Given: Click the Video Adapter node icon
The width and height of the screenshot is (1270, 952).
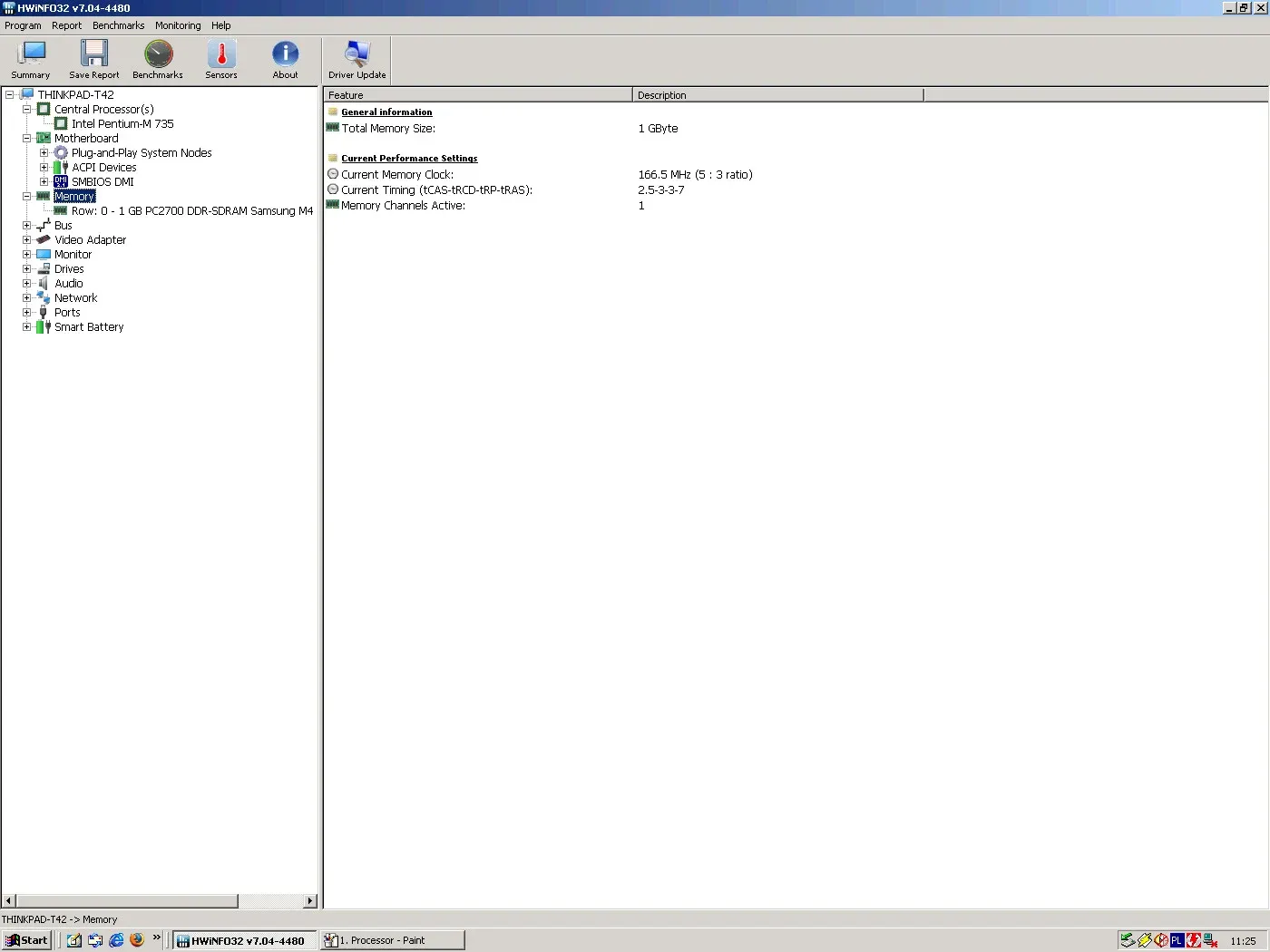Looking at the screenshot, I should (43, 239).
